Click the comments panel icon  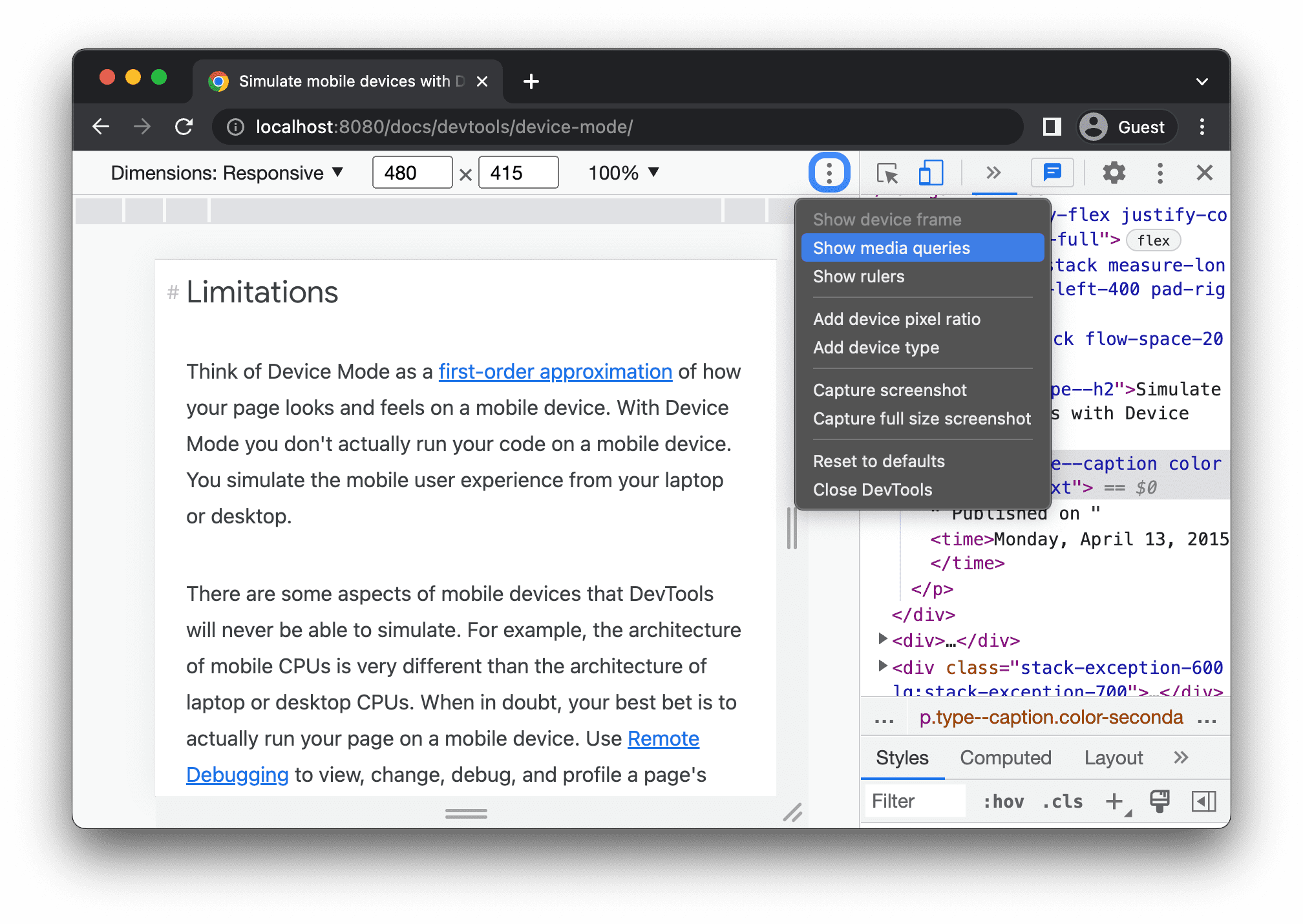(x=1052, y=173)
